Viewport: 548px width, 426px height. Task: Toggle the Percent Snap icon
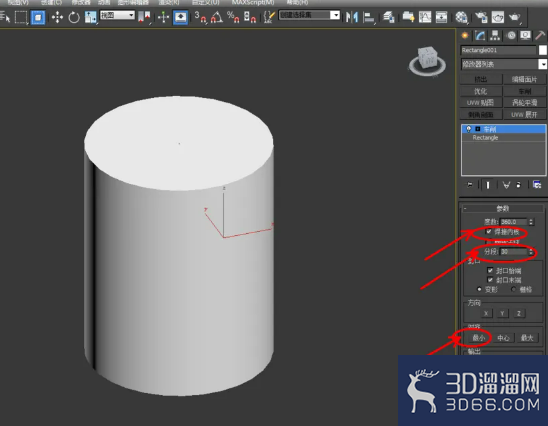(x=233, y=17)
